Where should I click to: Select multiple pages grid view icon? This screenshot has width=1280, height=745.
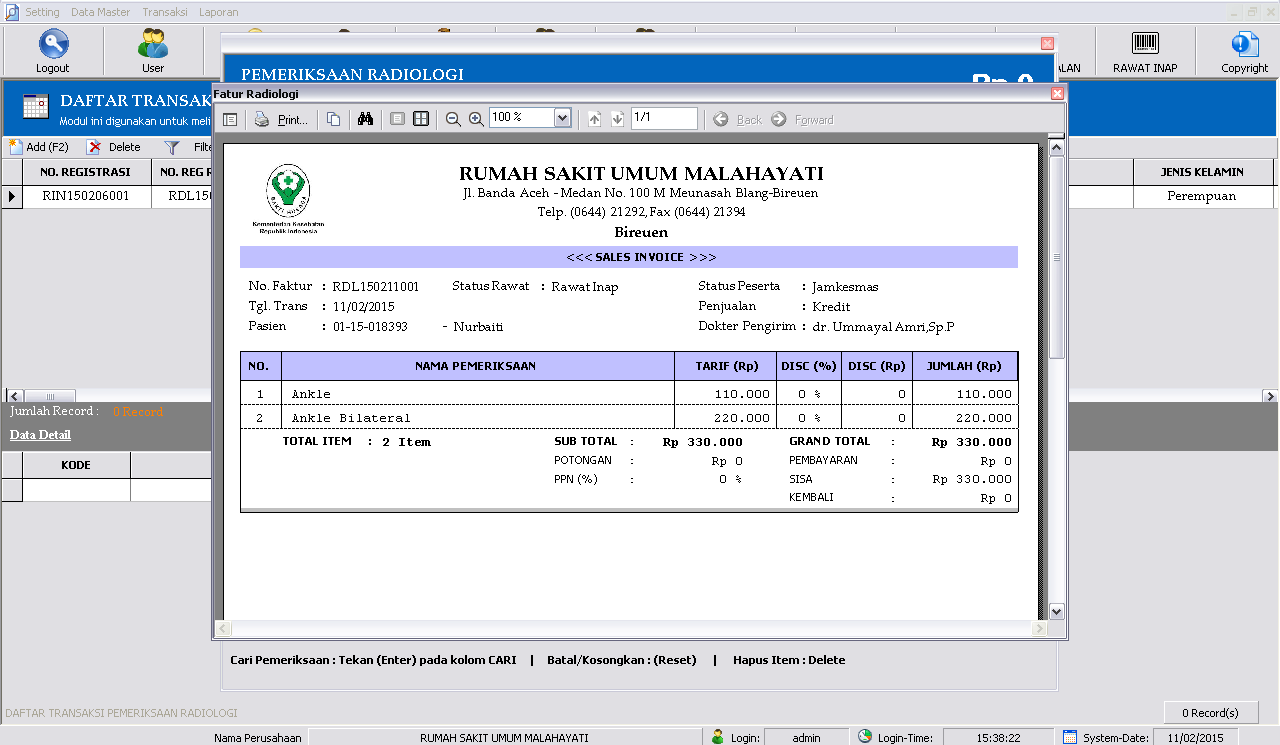coord(421,119)
